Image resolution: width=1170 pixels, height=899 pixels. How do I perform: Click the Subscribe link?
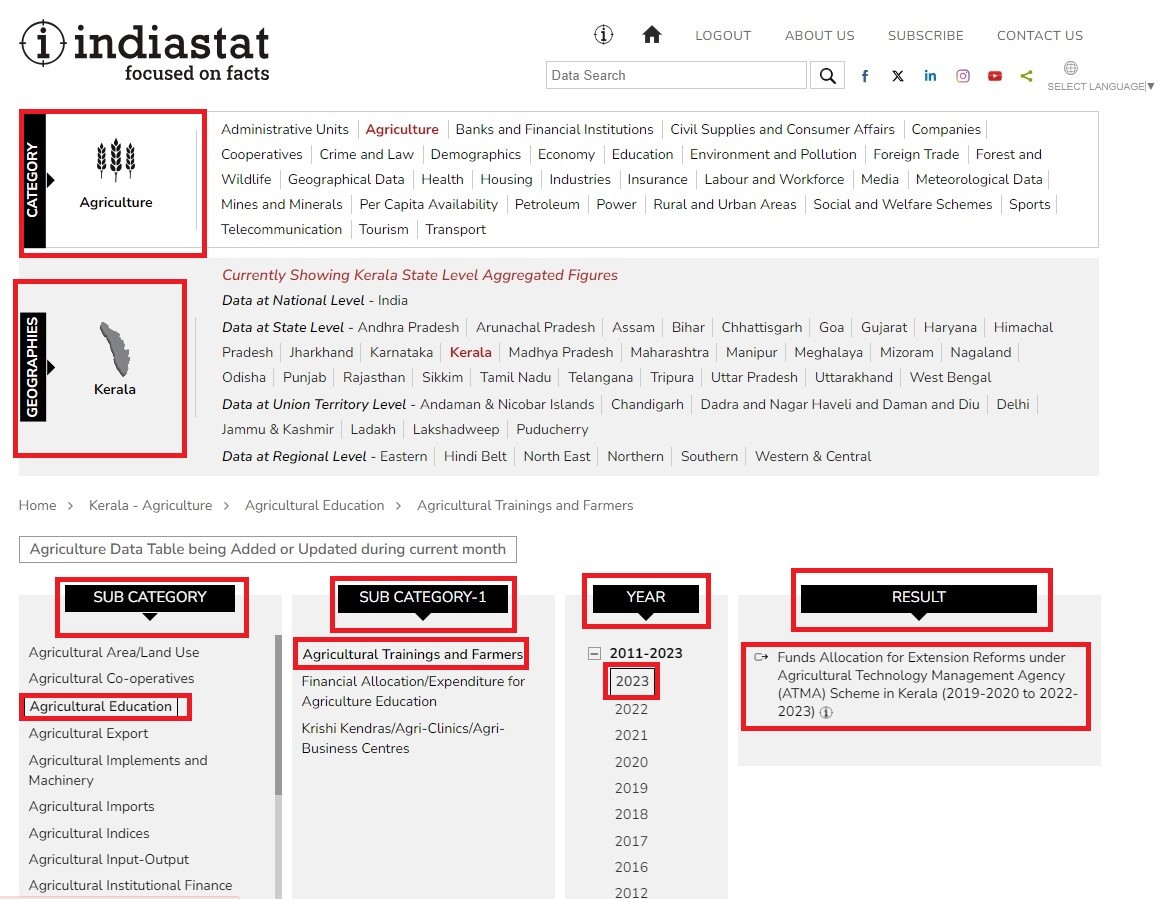pos(925,35)
